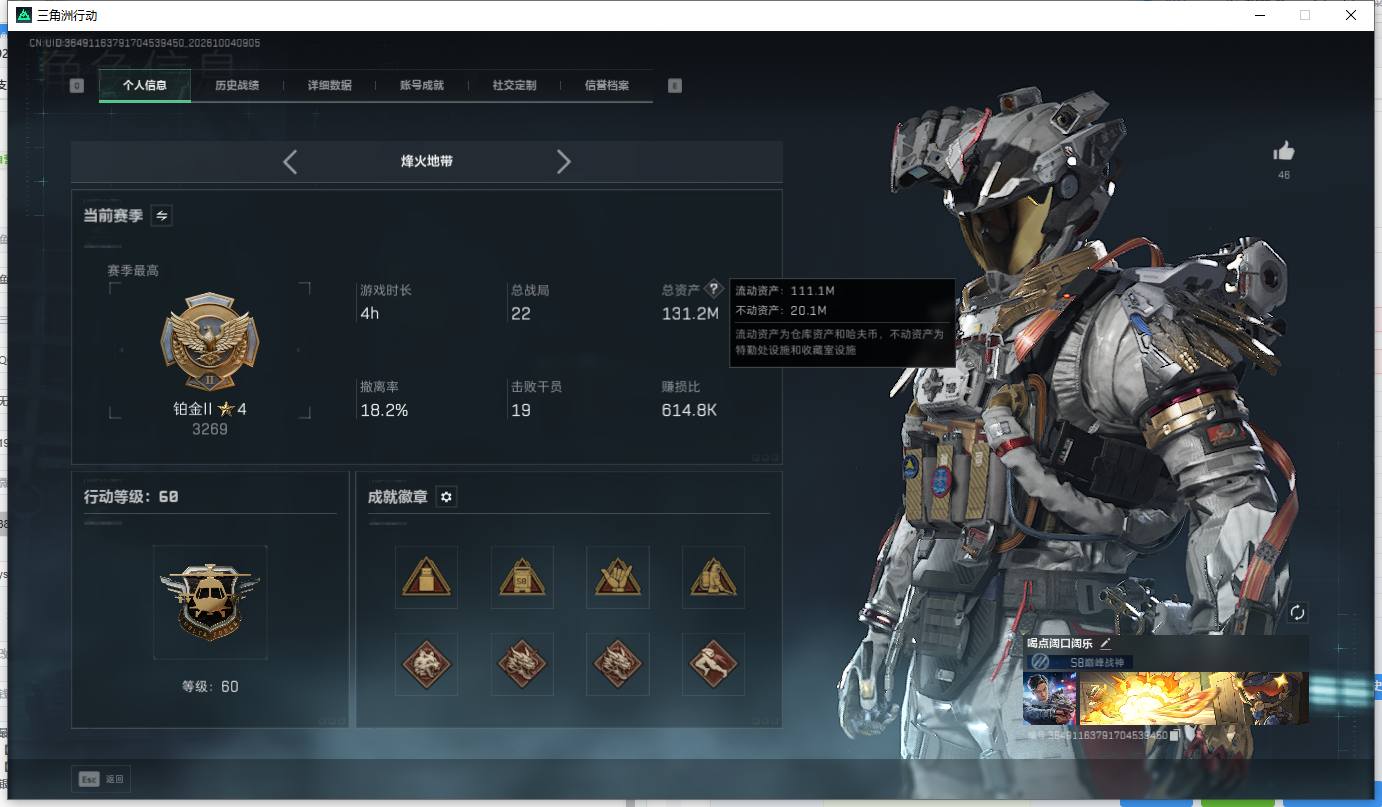Click the 铂金II rank medal emblem
This screenshot has height=807, width=1382.
pyautogui.click(x=209, y=343)
